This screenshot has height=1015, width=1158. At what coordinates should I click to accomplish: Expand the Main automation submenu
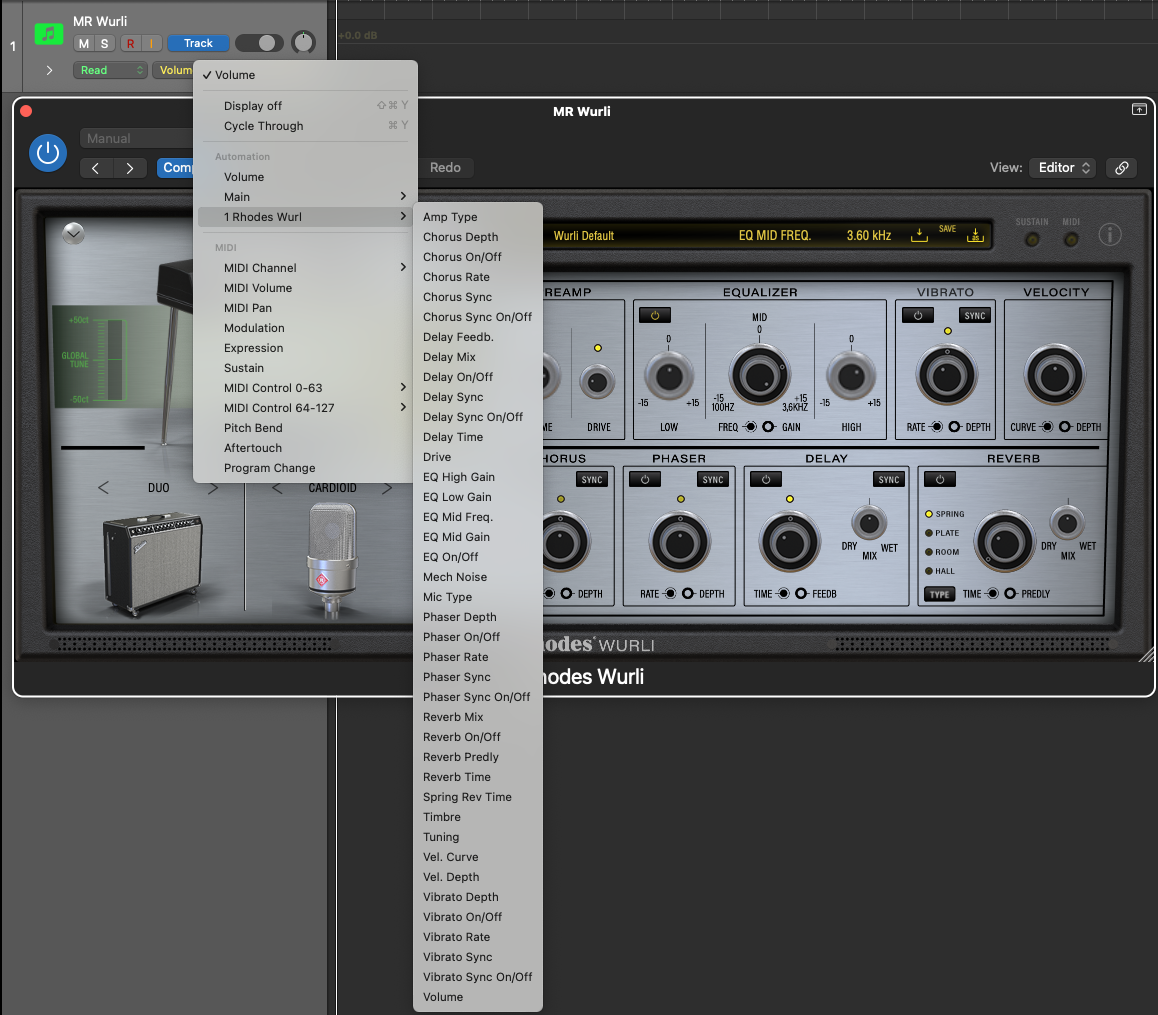[304, 196]
